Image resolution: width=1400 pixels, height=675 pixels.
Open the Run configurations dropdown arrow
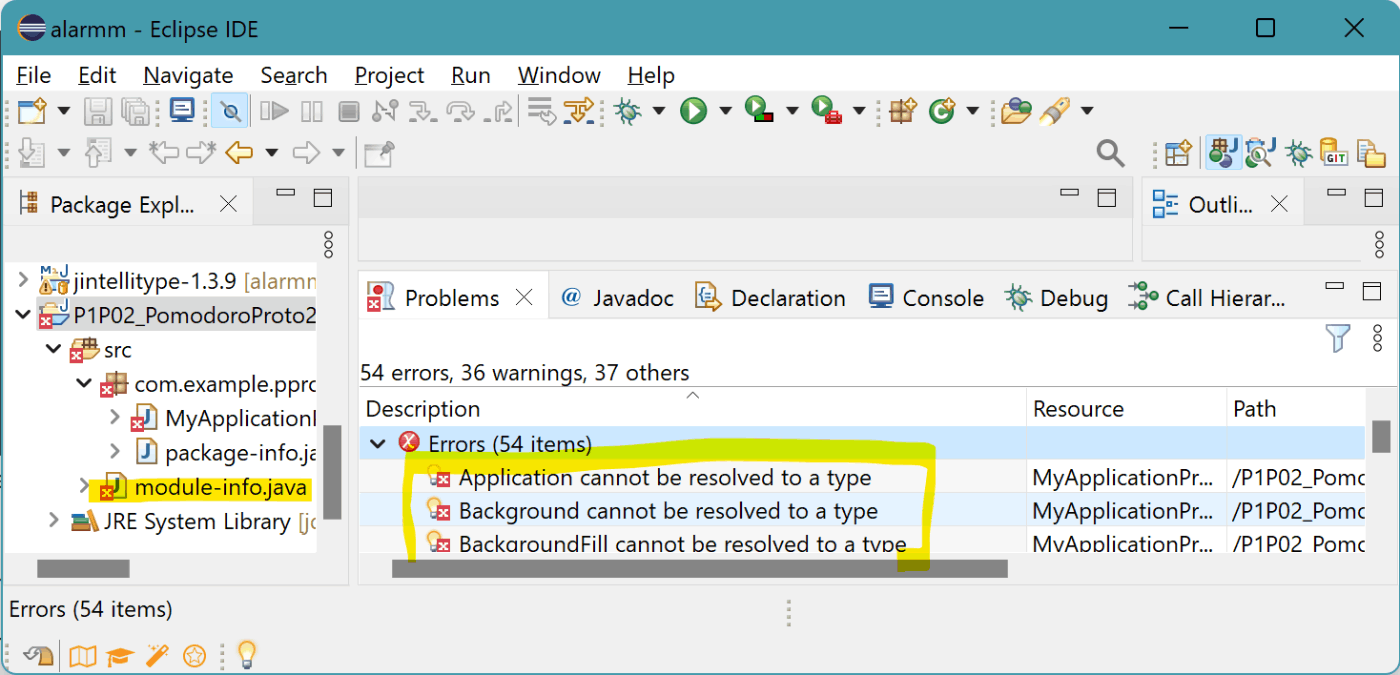pyautogui.click(x=725, y=110)
